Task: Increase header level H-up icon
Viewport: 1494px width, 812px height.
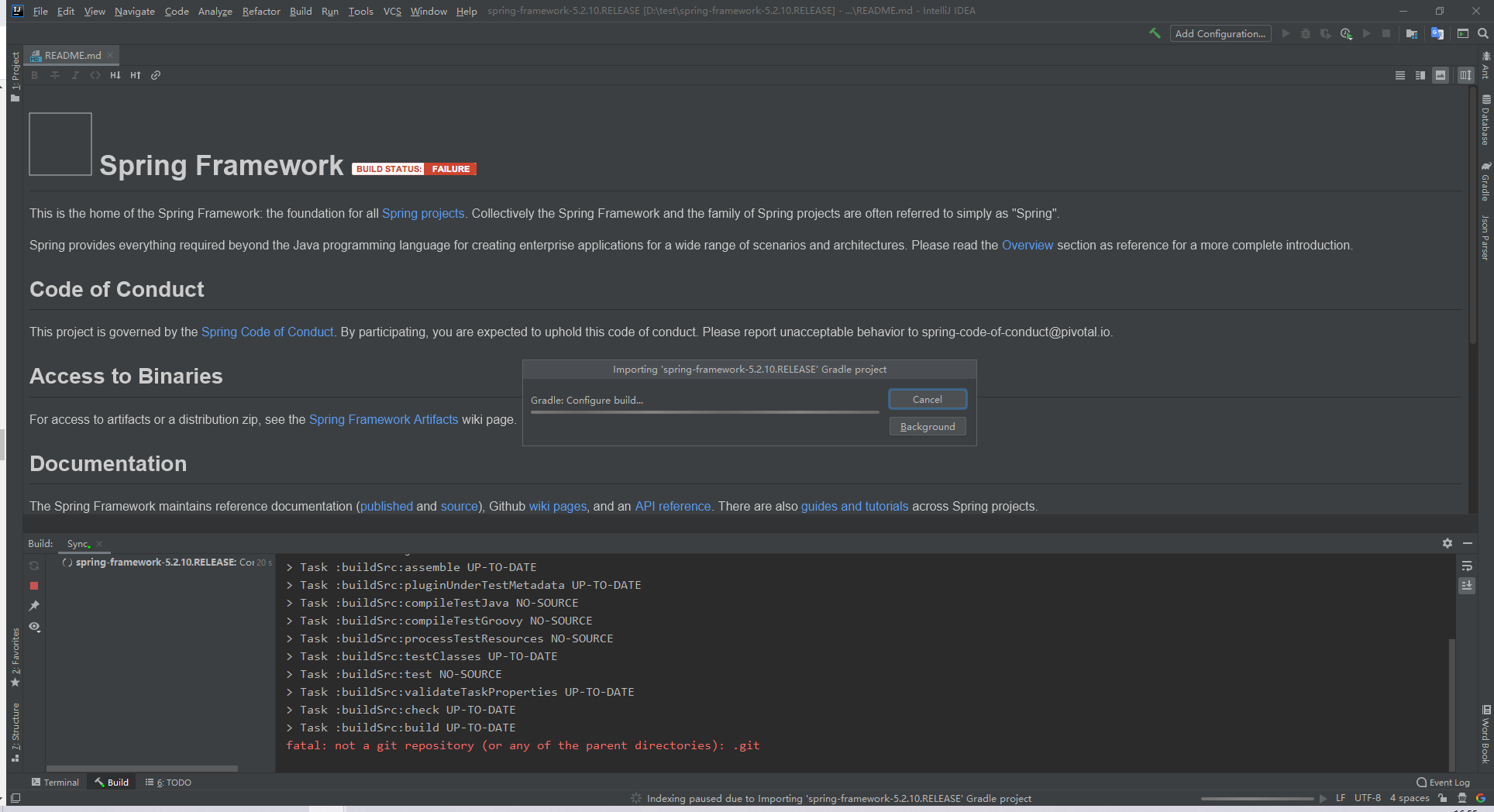Action: tap(136, 75)
